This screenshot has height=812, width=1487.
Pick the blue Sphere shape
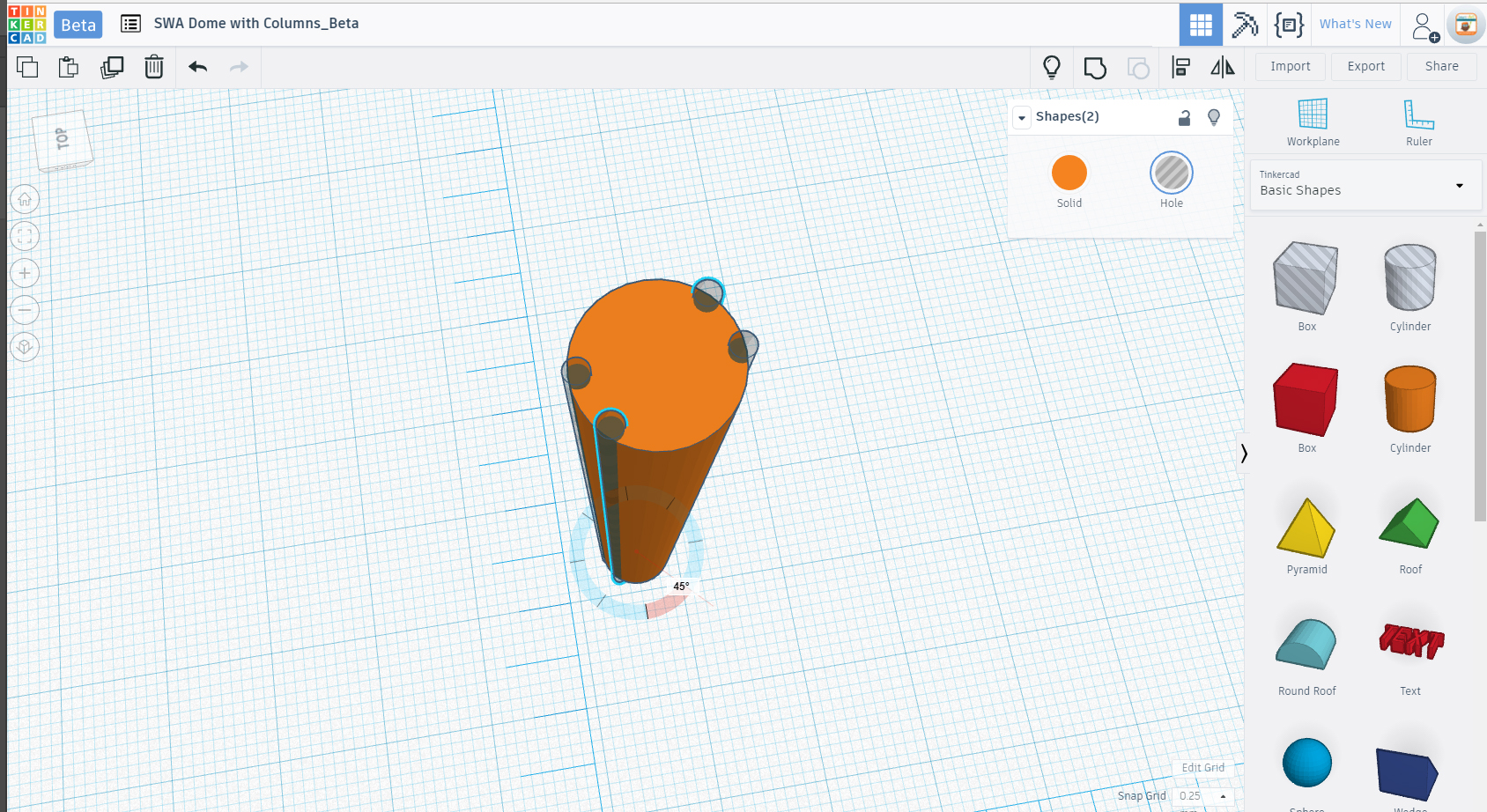click(1306, 764)
